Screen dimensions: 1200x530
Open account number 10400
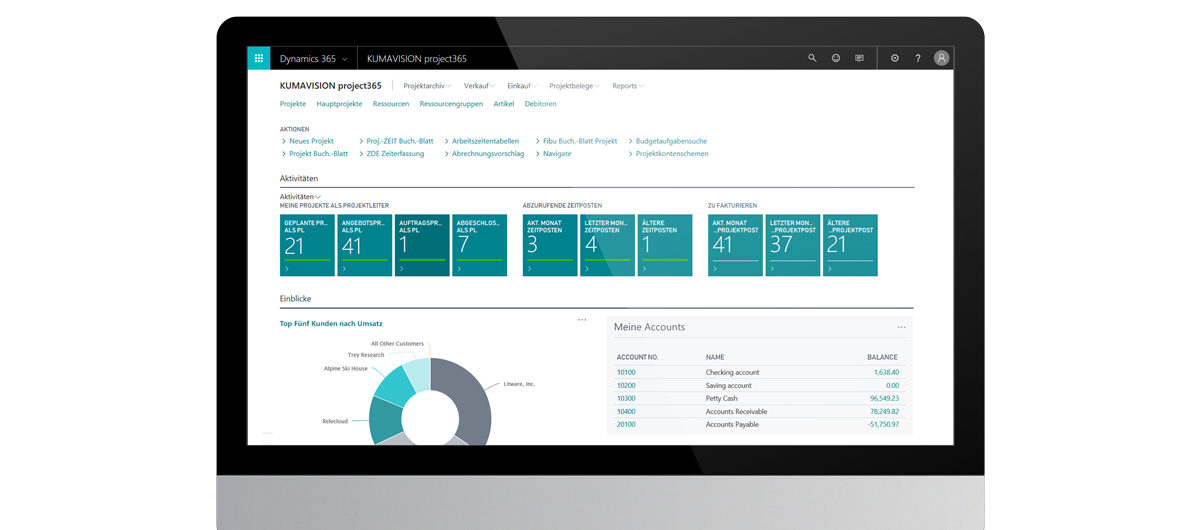(626, 411)
